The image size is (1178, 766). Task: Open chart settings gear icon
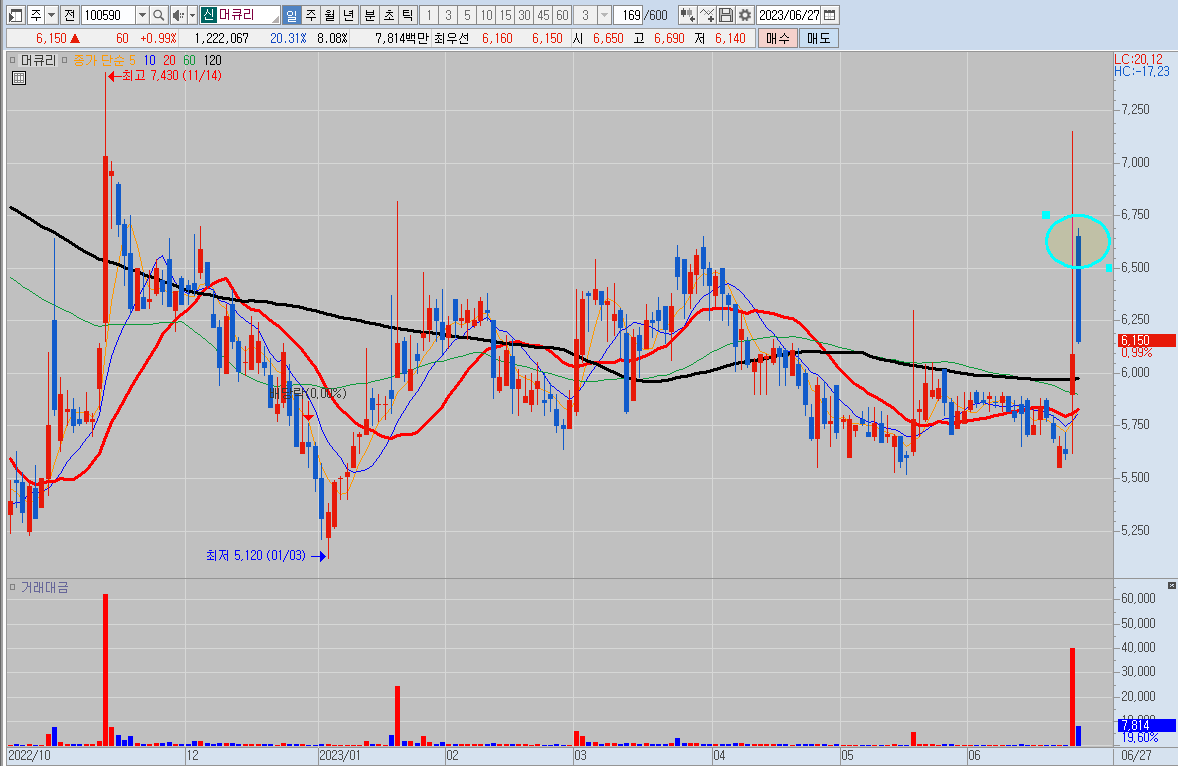pyautogui.click(x=745, y=15)
